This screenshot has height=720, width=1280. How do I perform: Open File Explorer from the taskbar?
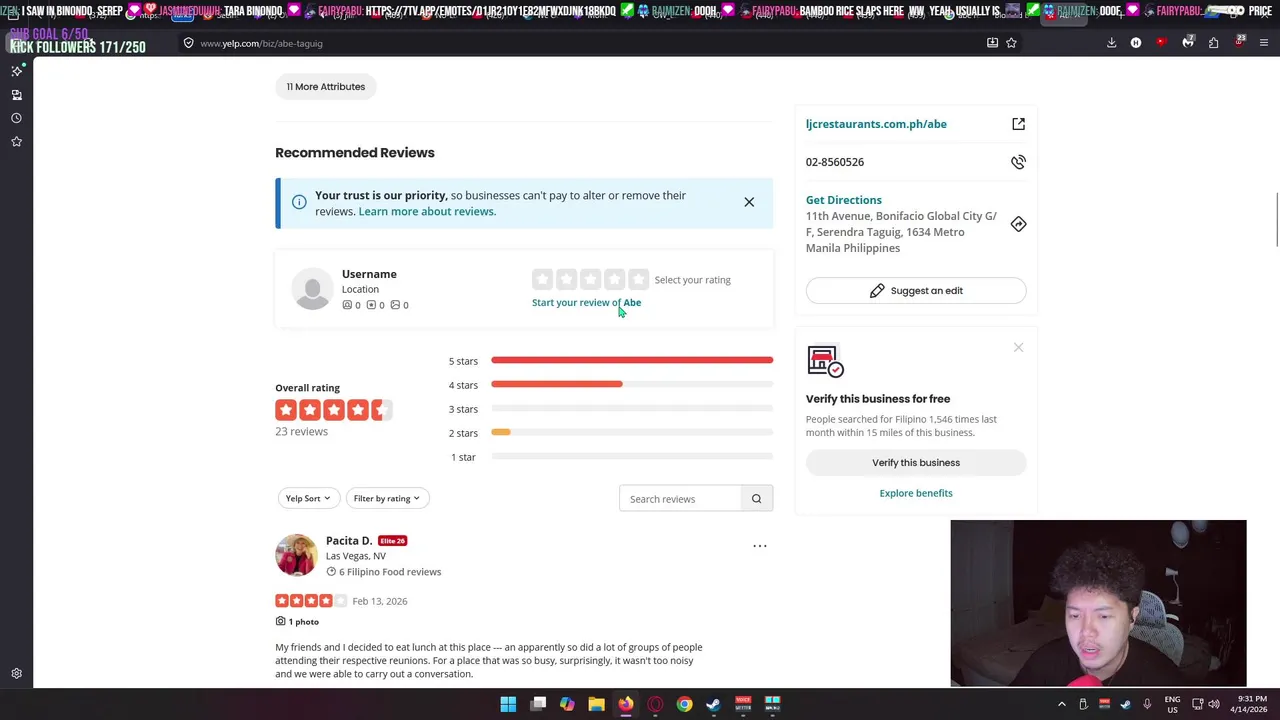[x=596, y=704]
